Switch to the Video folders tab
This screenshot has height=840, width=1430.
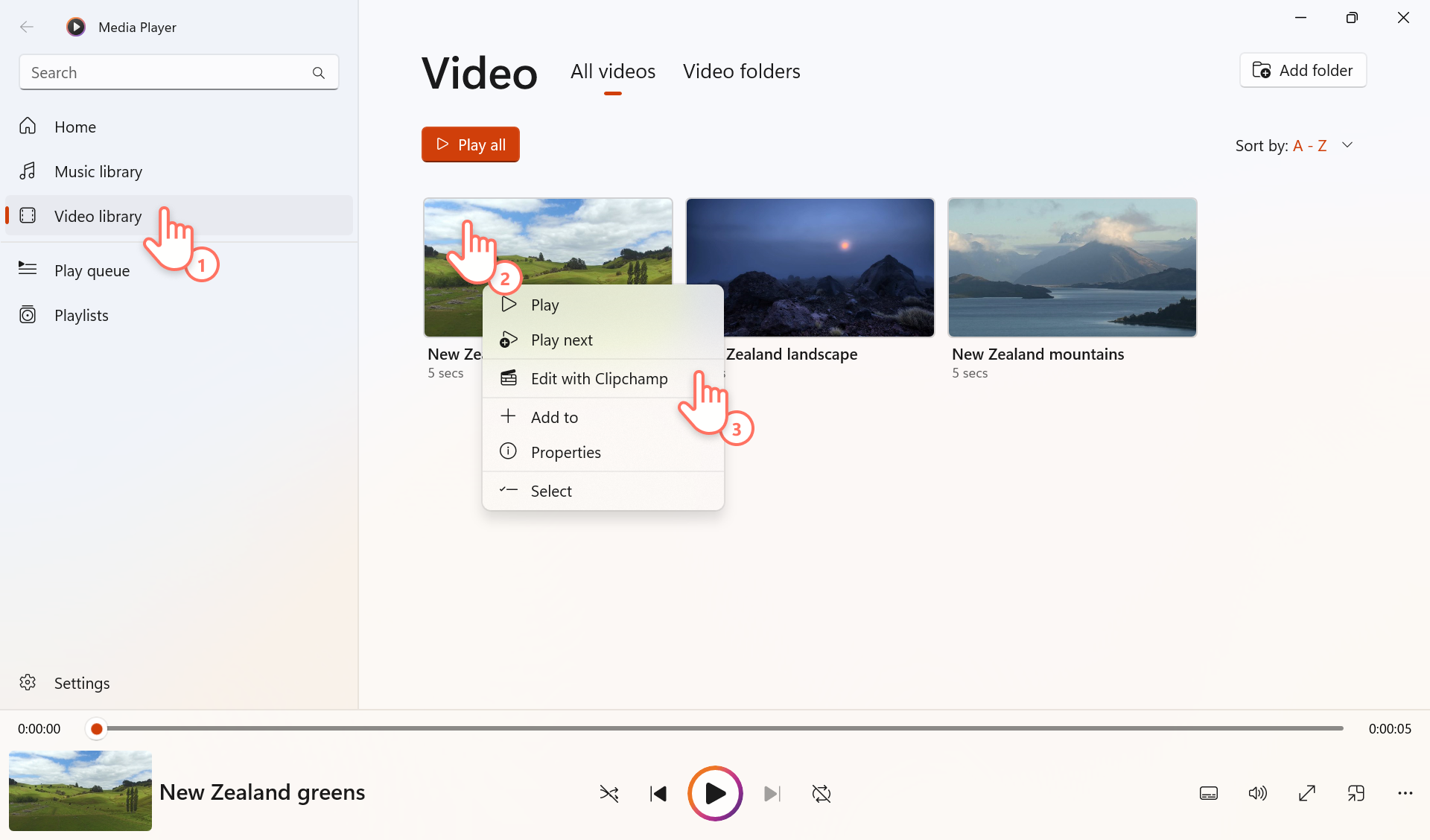[x=741, y=71]
